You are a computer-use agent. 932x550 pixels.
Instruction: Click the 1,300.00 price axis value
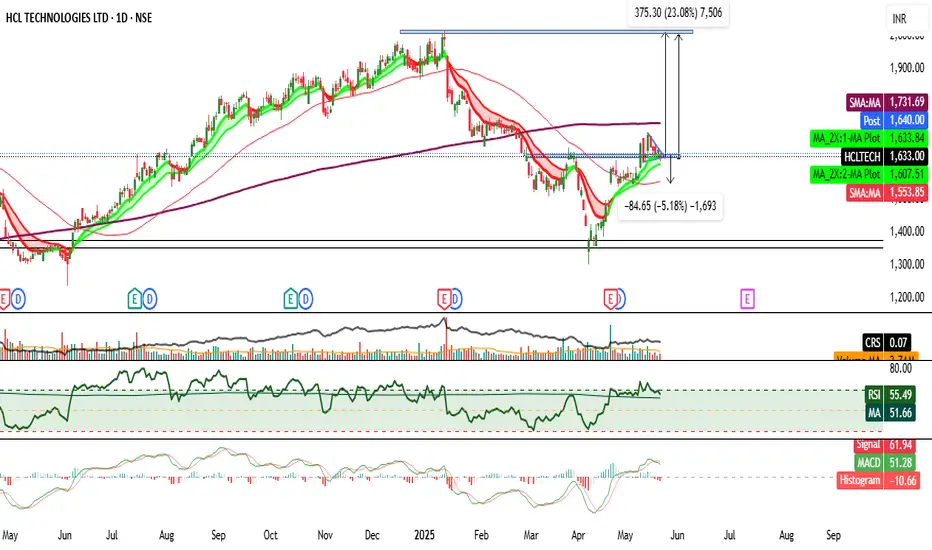[x=906, y=264]
